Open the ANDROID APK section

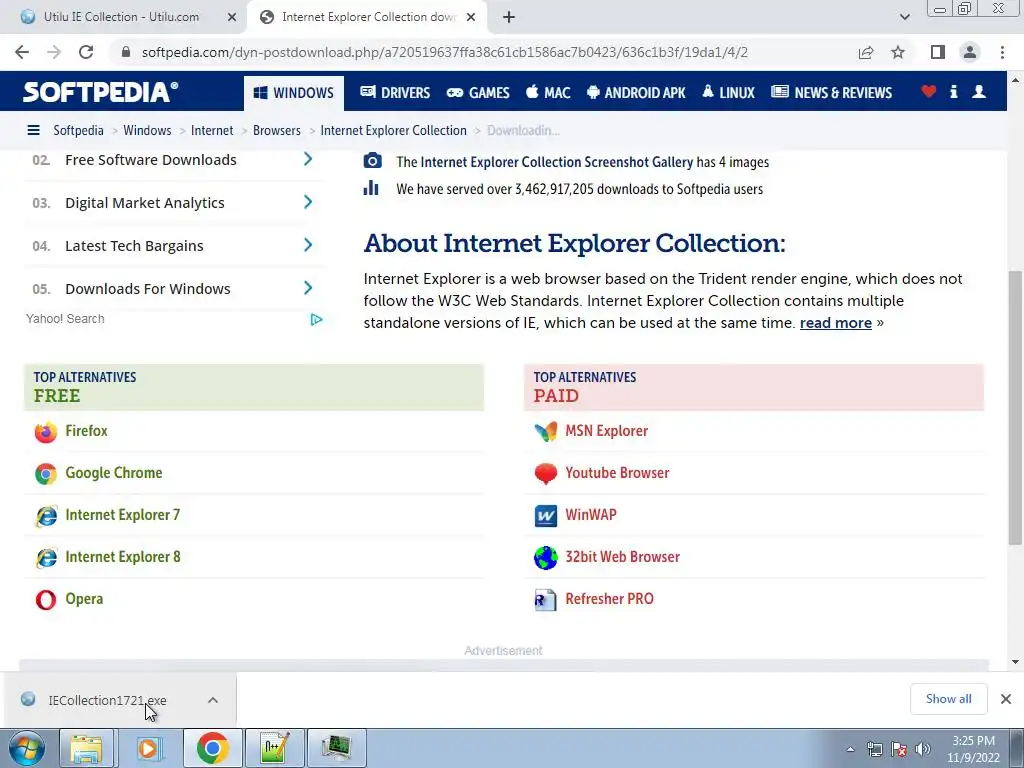pyautogui.click(x=636, y=93)
